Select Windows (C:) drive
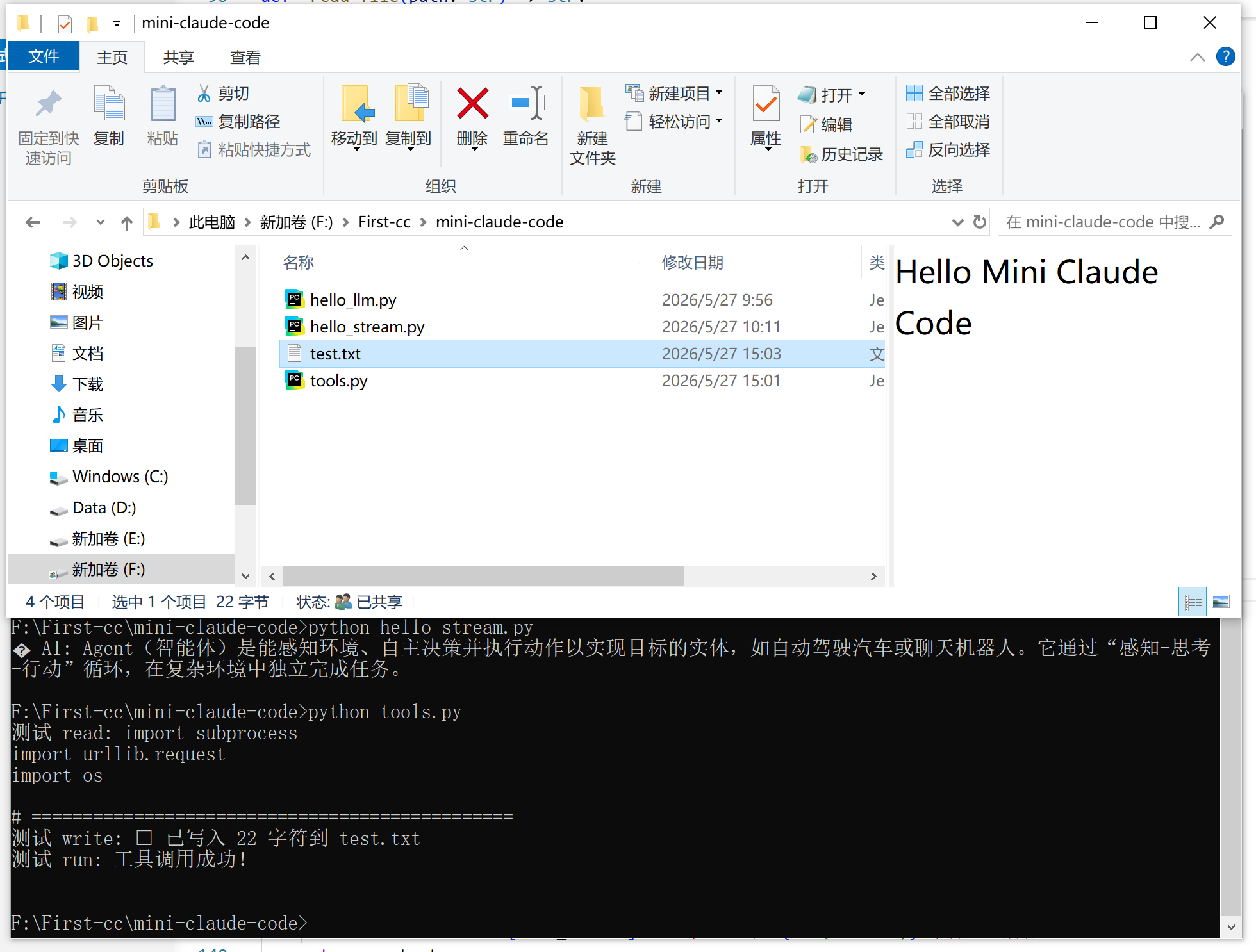 point(109,477)
